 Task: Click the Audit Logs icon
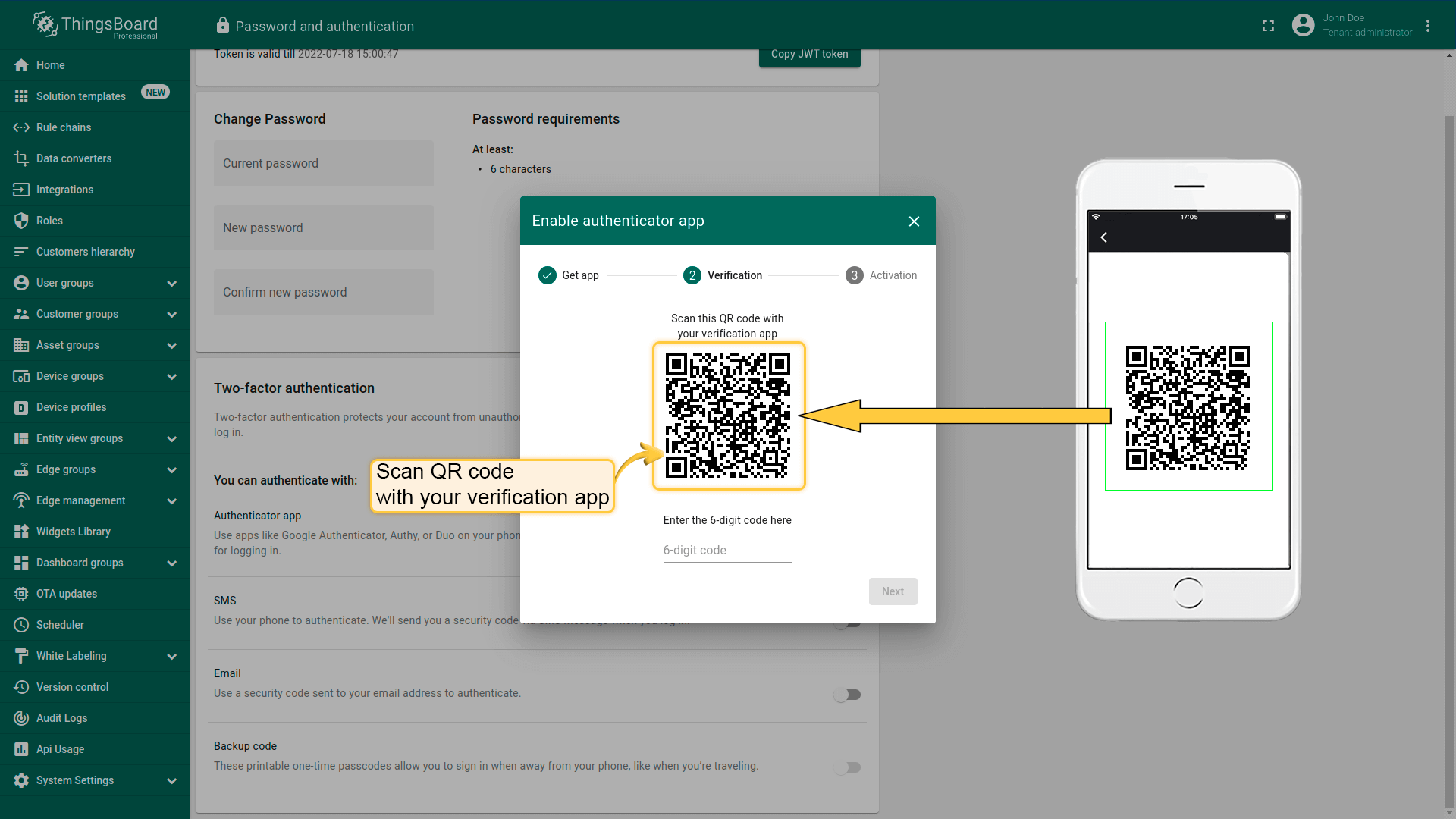pos(21,718)
